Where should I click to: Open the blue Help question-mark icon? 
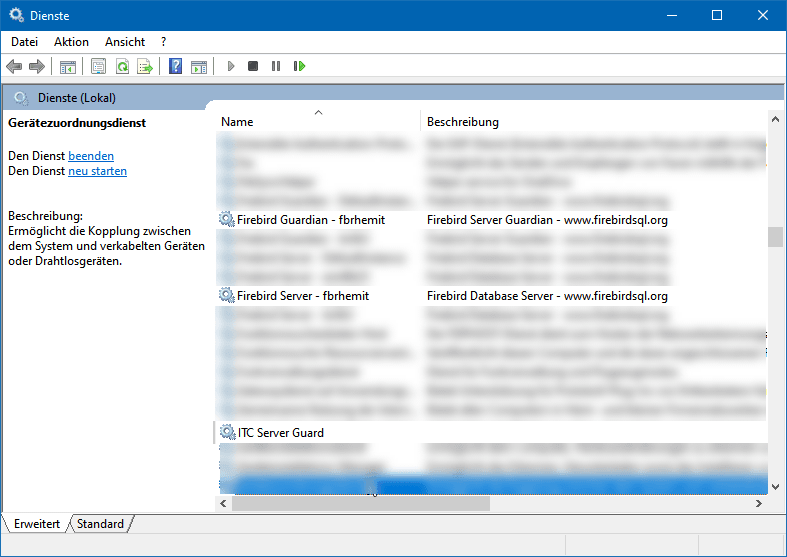tap(175, 67)
